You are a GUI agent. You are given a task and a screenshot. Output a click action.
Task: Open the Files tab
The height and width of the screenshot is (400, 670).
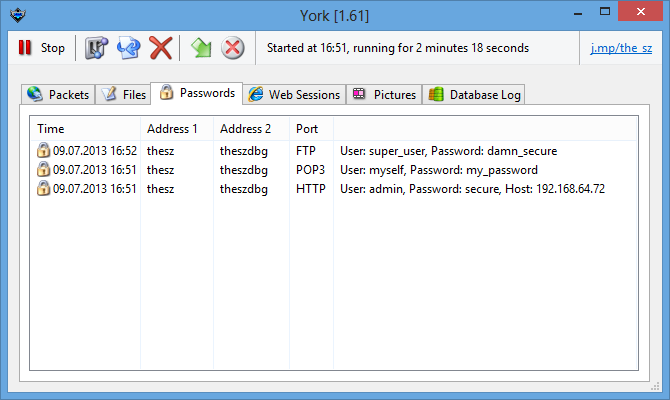pos(123,94)
